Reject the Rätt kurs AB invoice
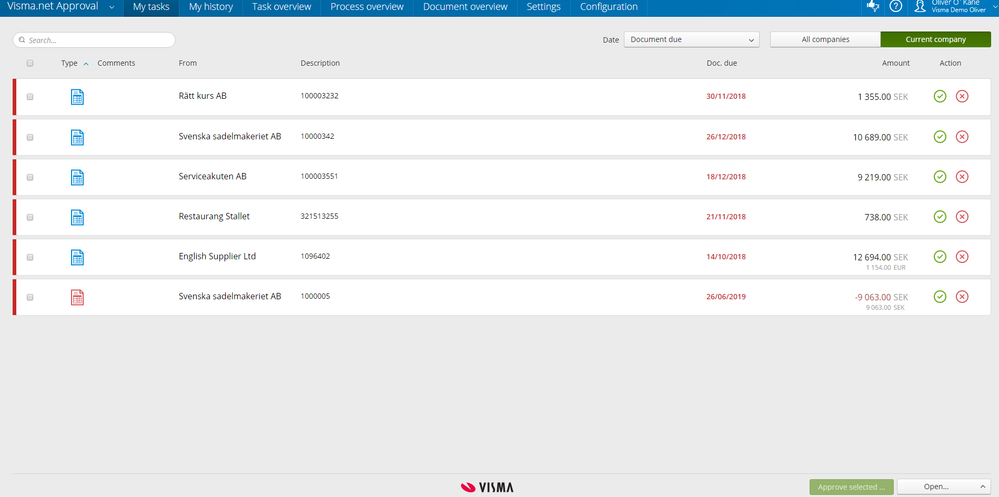Screen dimensions: 999x497 (962, 96)
